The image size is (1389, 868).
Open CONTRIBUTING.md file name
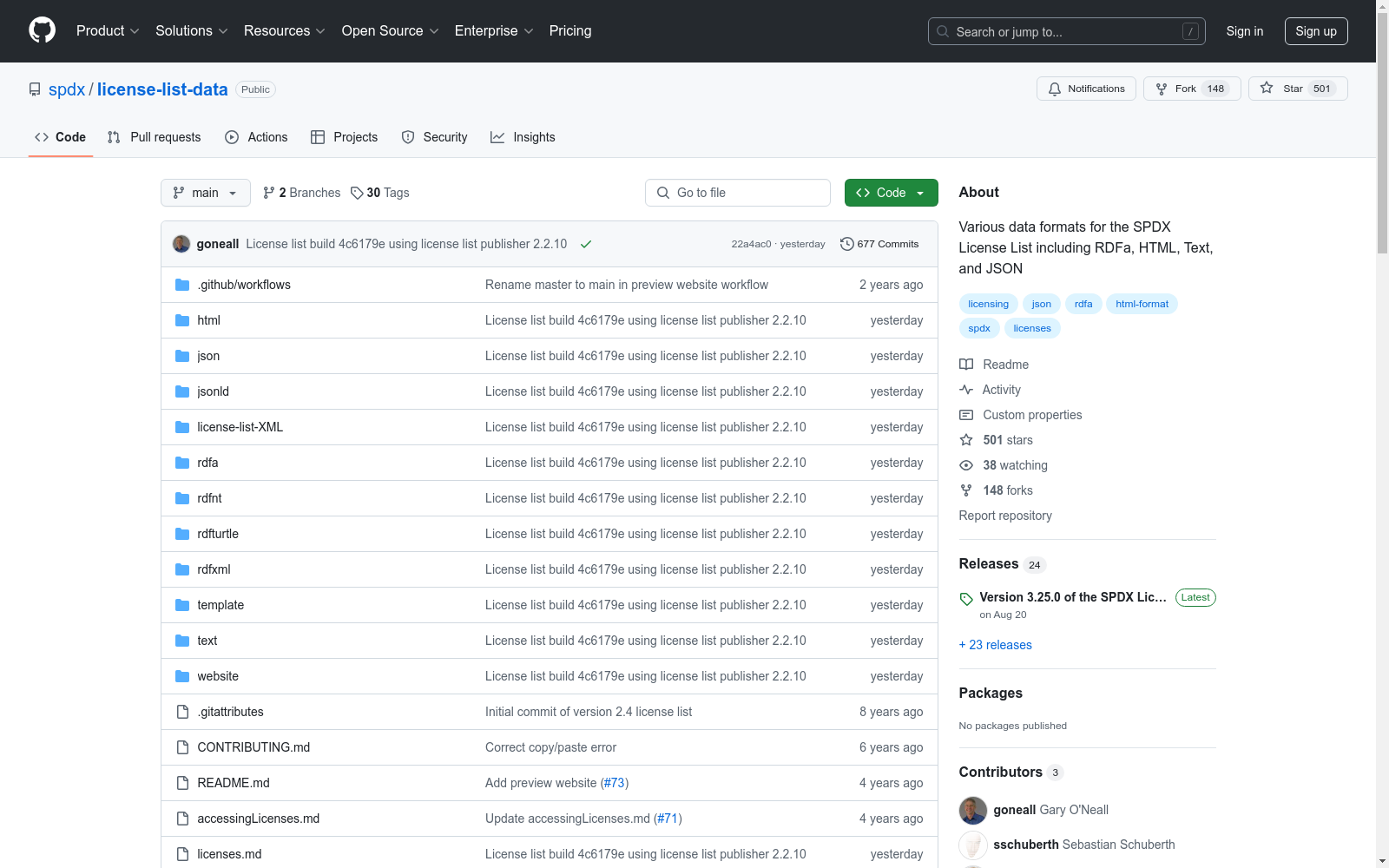[253, 747]
